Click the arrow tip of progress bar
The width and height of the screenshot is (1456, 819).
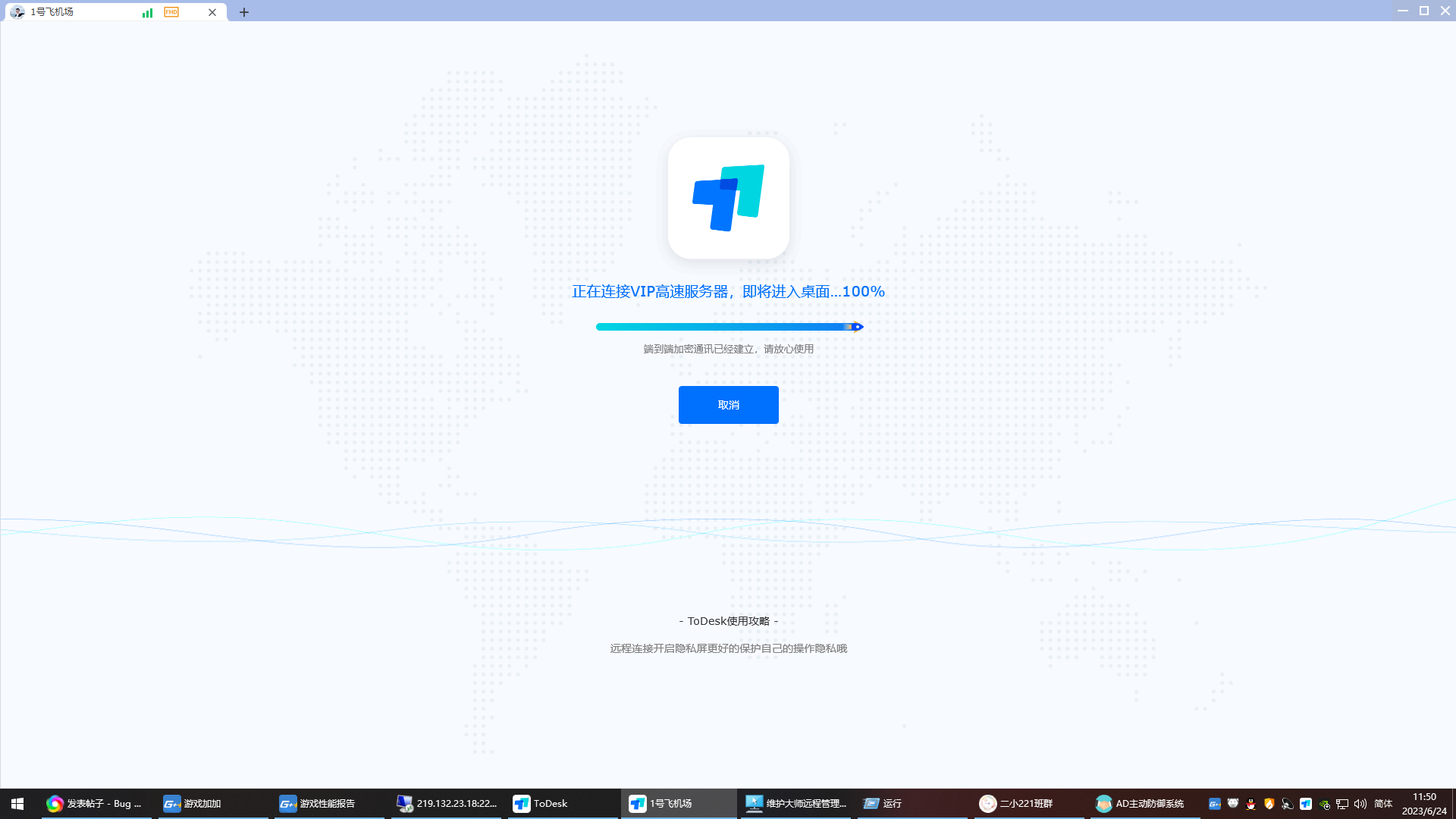[858, 327]
